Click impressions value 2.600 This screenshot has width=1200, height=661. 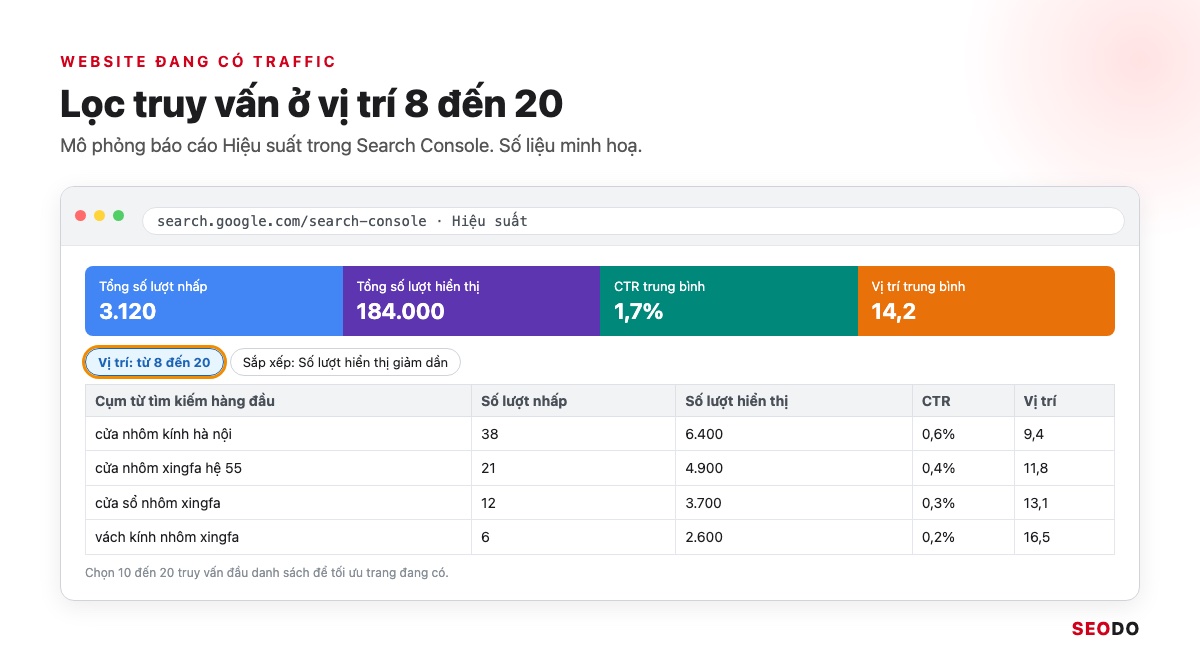pyautogui.click(x=704, y=537)
